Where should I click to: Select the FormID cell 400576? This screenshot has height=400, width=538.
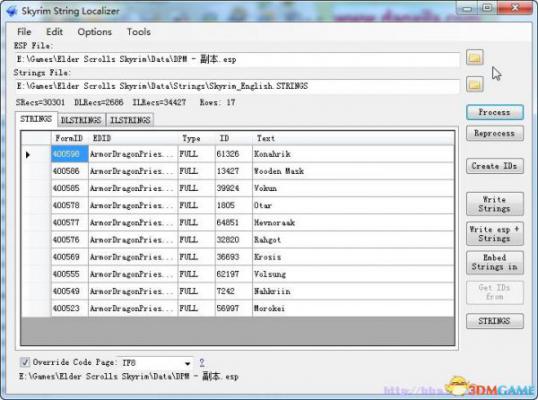coord(70,240)
